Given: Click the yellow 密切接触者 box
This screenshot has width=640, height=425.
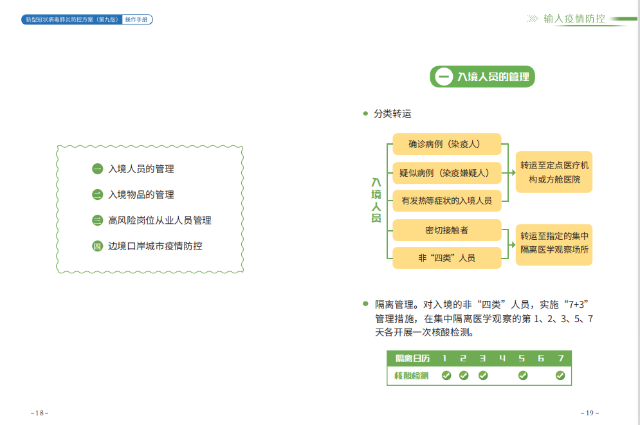Looking at the screenshot, I should pos(445,230).
